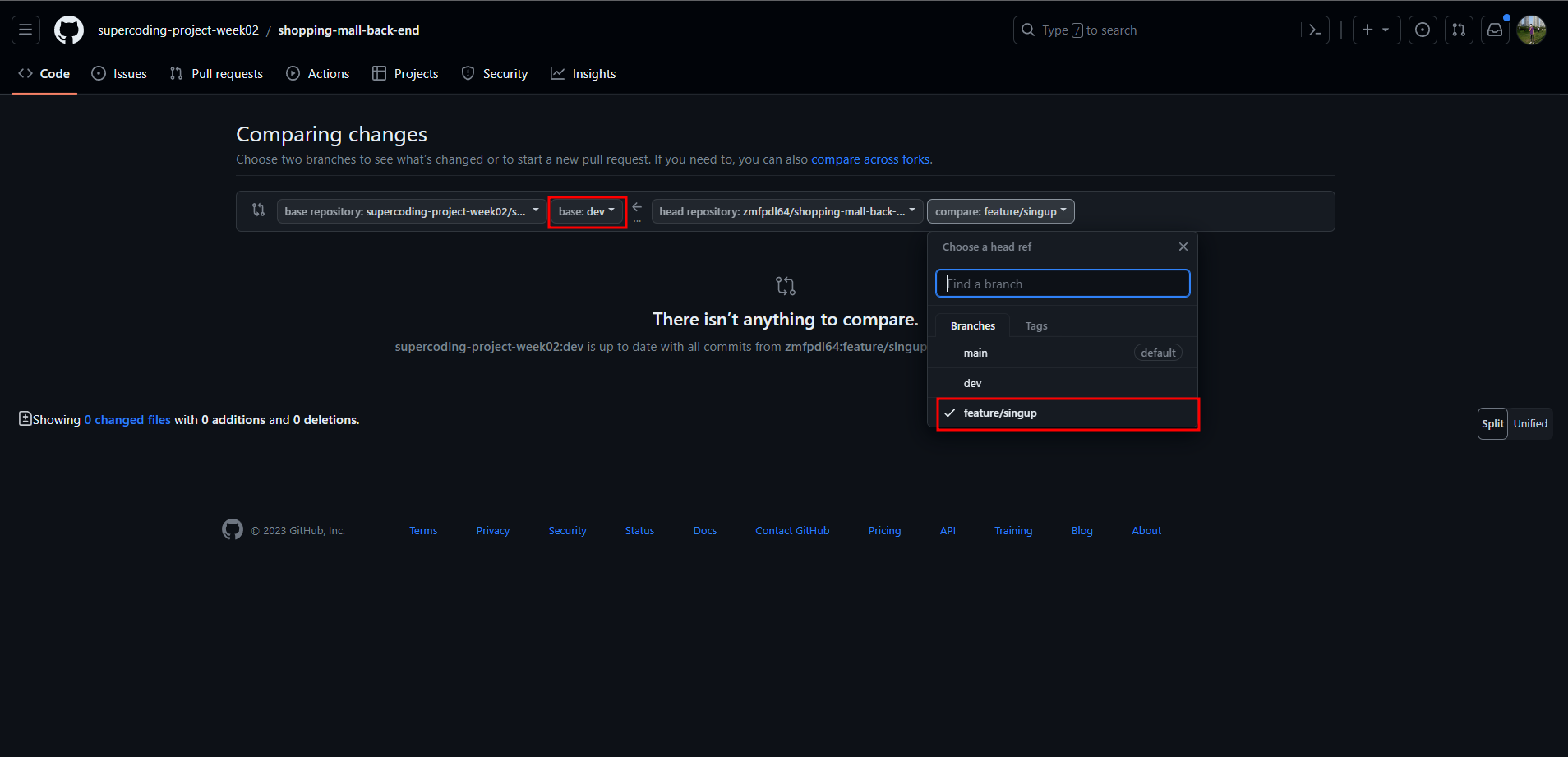
Task: Expand the head repository dropdown
Action: click(x=787, y=211)
